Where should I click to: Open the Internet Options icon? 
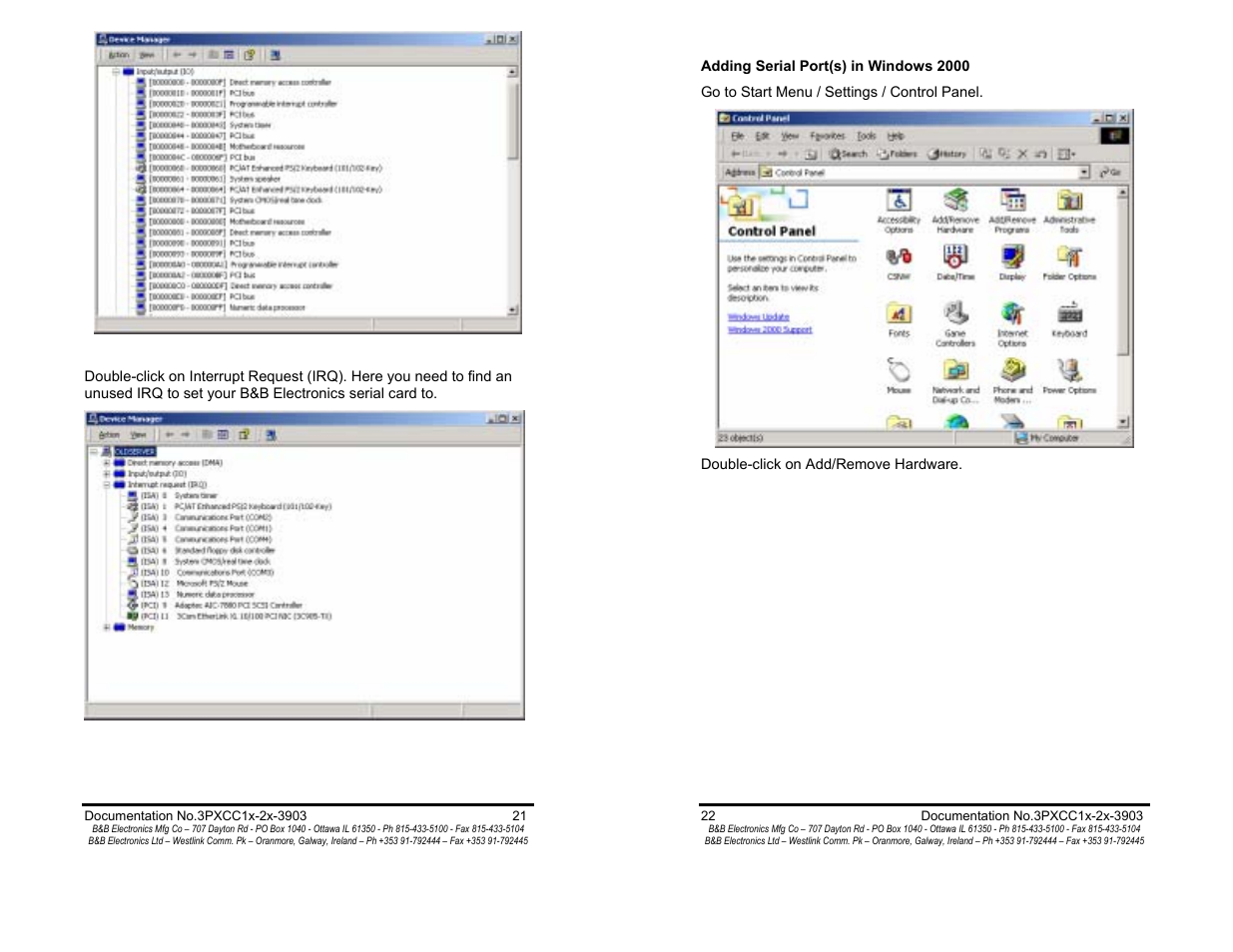1012,325
